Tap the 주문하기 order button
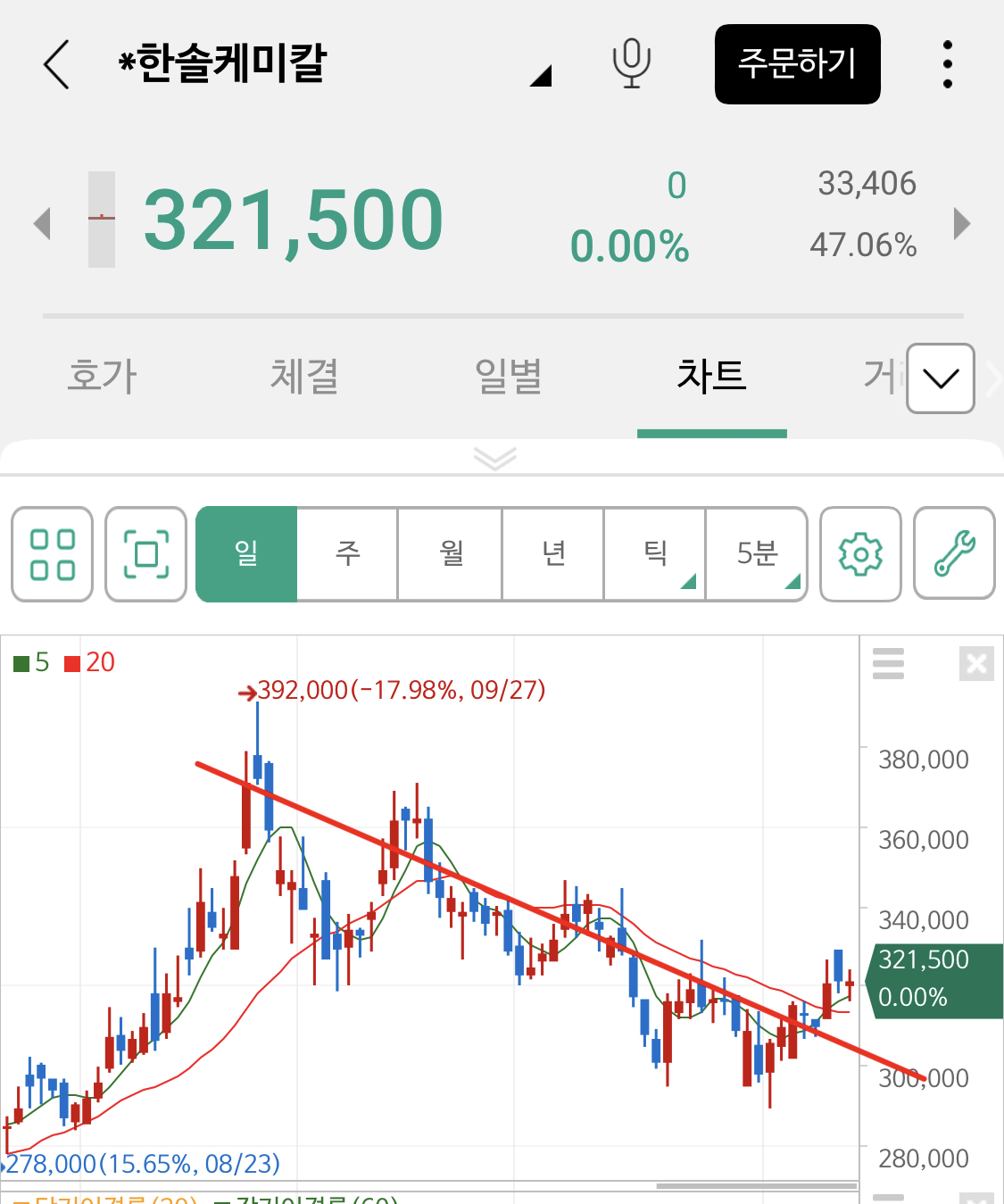 click(x=798, y=64)
